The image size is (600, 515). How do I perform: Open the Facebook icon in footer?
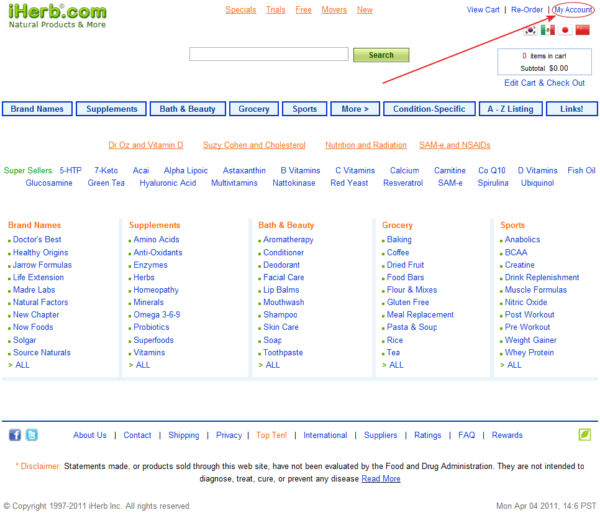click(x=15, y=435)
